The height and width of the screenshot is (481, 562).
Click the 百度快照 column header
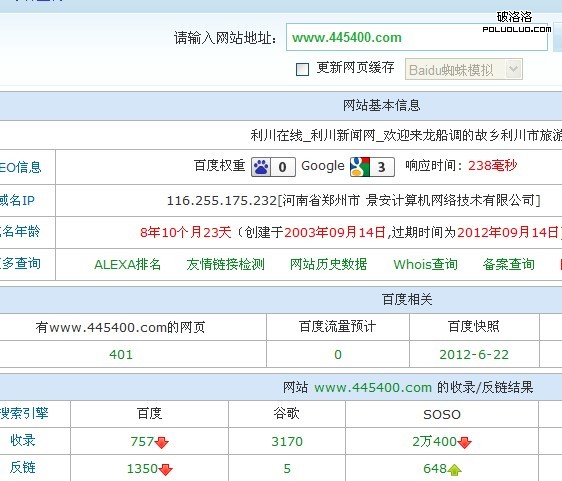pyautogui.click(x=473, y=327)
